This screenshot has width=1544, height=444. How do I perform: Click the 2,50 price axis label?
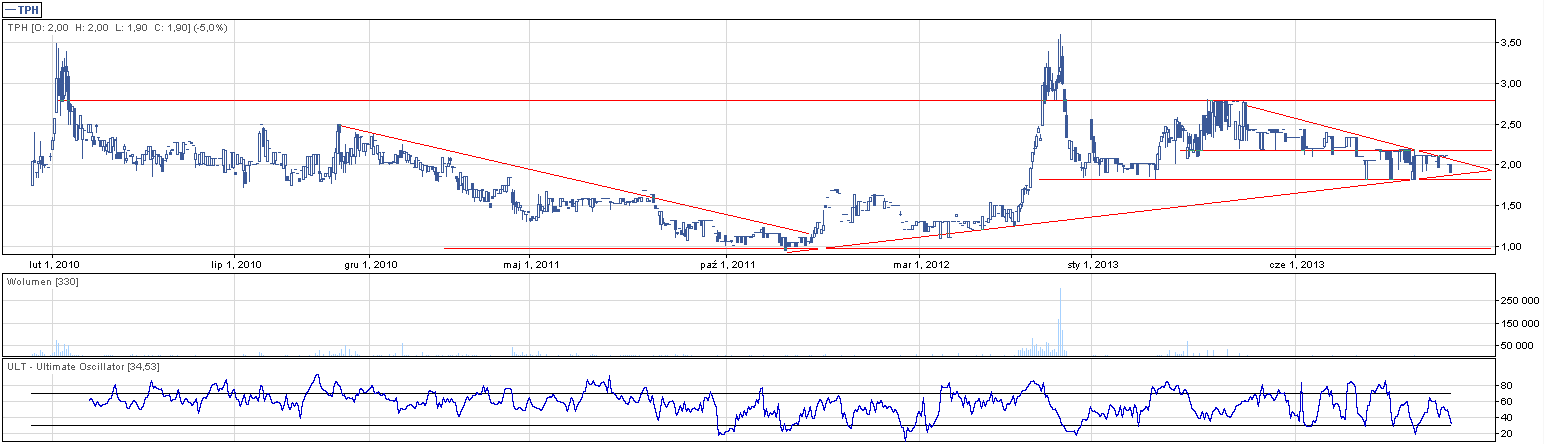[x=1509, y=124]
